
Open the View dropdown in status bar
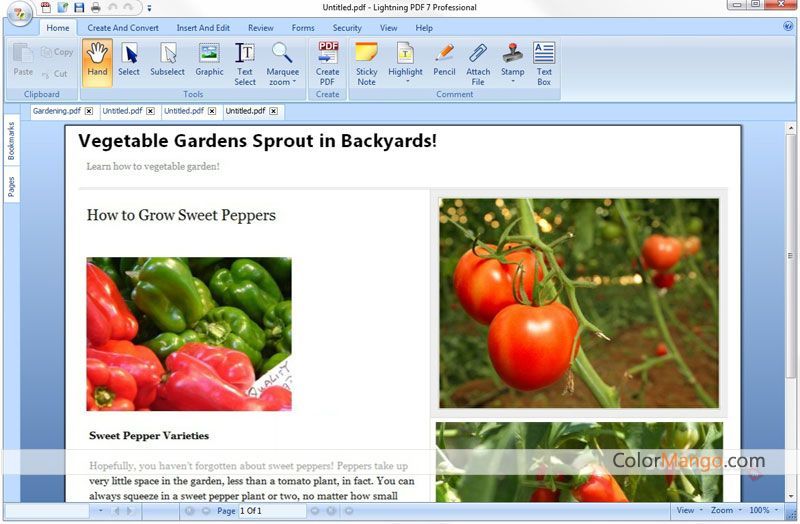689,510
